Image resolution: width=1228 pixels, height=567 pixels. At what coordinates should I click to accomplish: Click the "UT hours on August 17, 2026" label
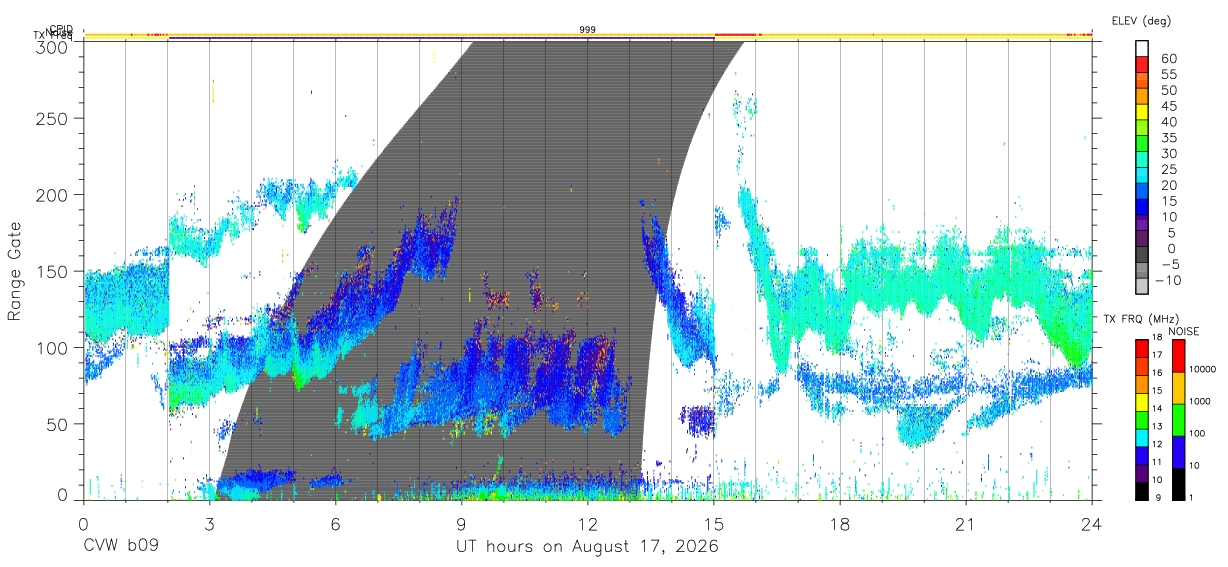pos(588,547)
